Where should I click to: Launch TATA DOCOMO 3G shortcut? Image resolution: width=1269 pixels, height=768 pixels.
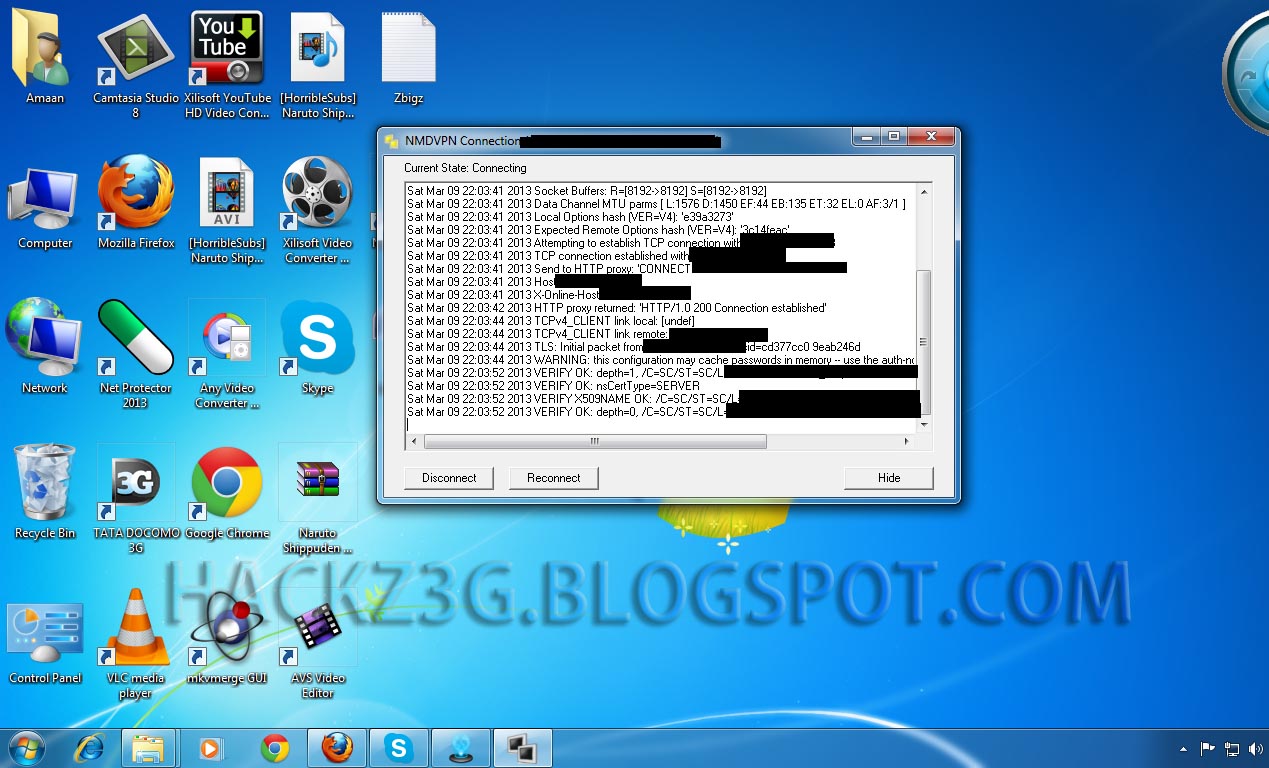(136, 499)
